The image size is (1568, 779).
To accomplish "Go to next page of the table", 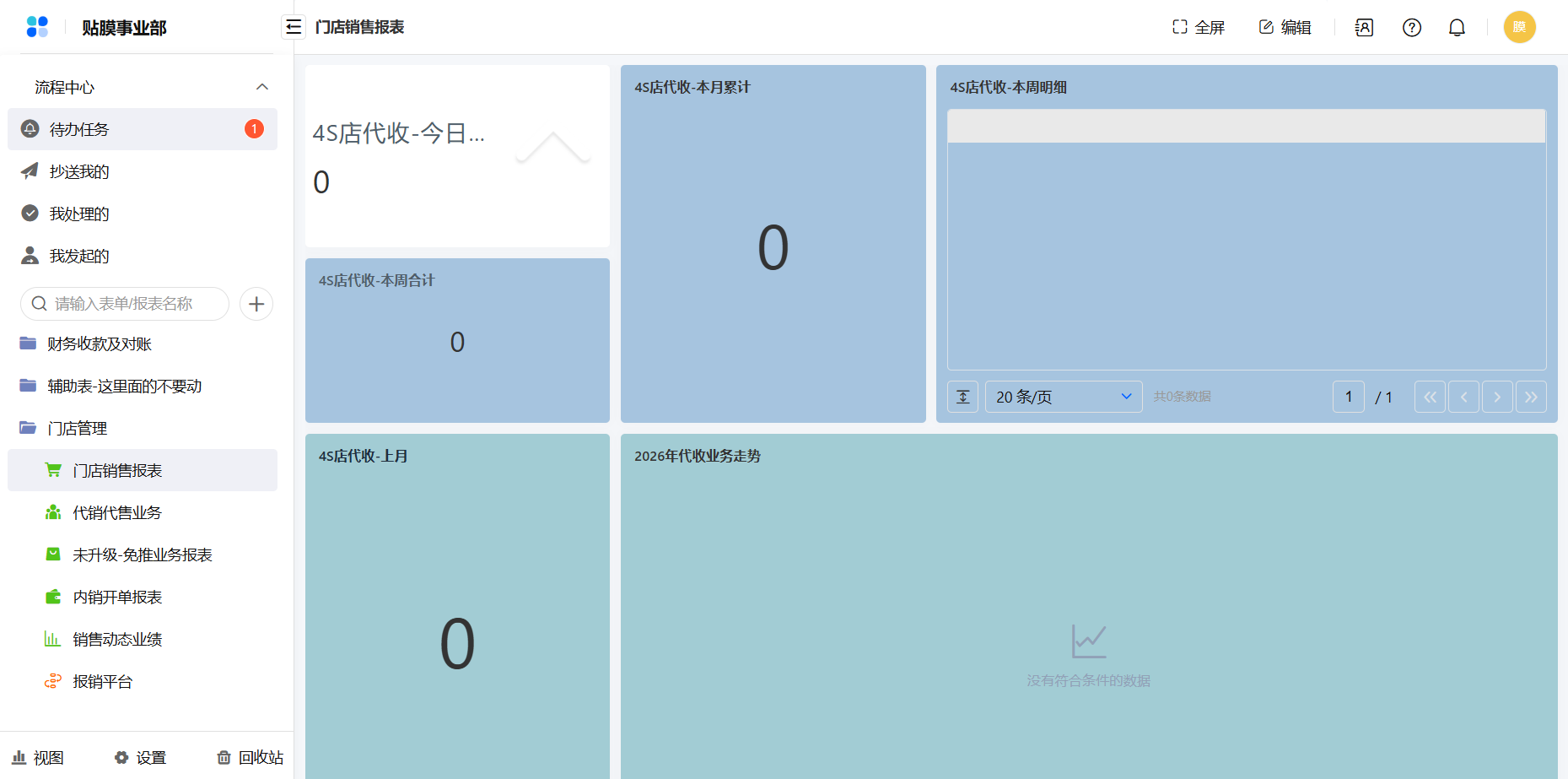I will tap(1497, 397).
